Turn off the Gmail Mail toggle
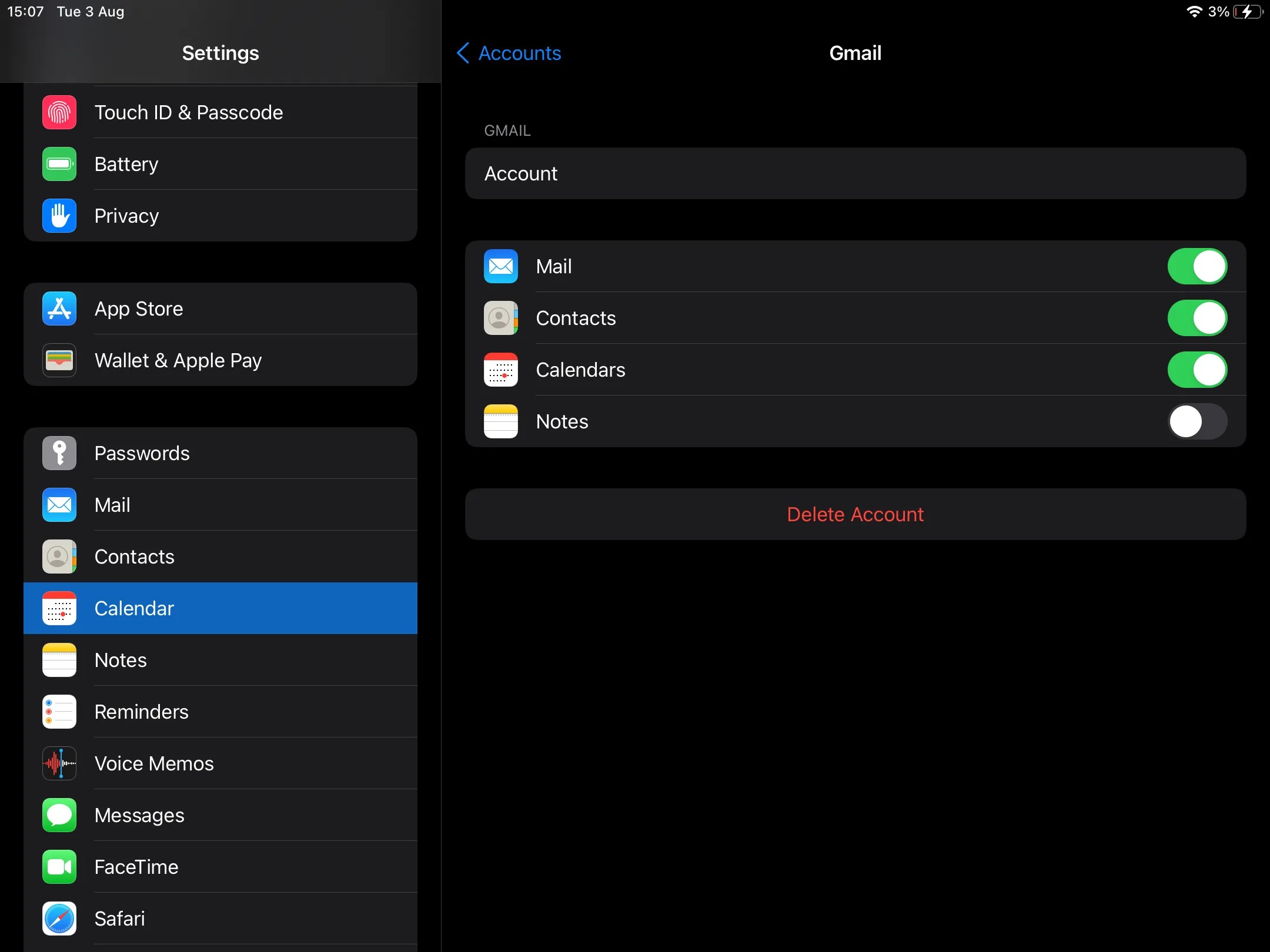The image size is (1270, 952). coord(1197,266)
